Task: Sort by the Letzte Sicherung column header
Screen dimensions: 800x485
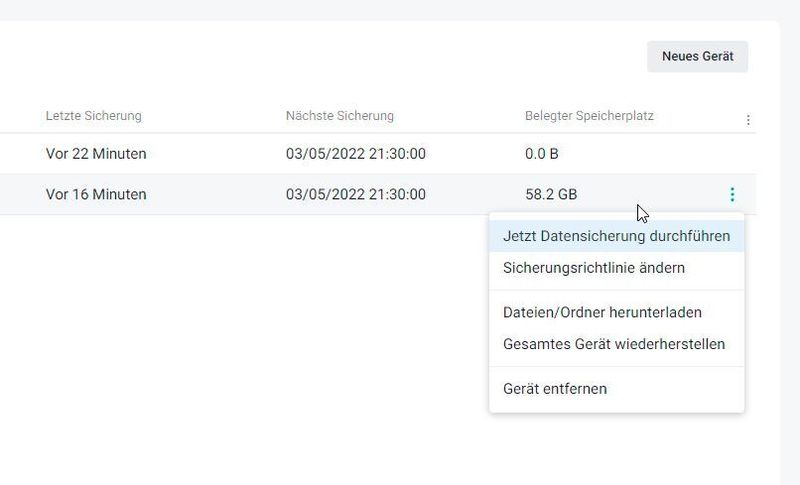Action: point(94,116)
